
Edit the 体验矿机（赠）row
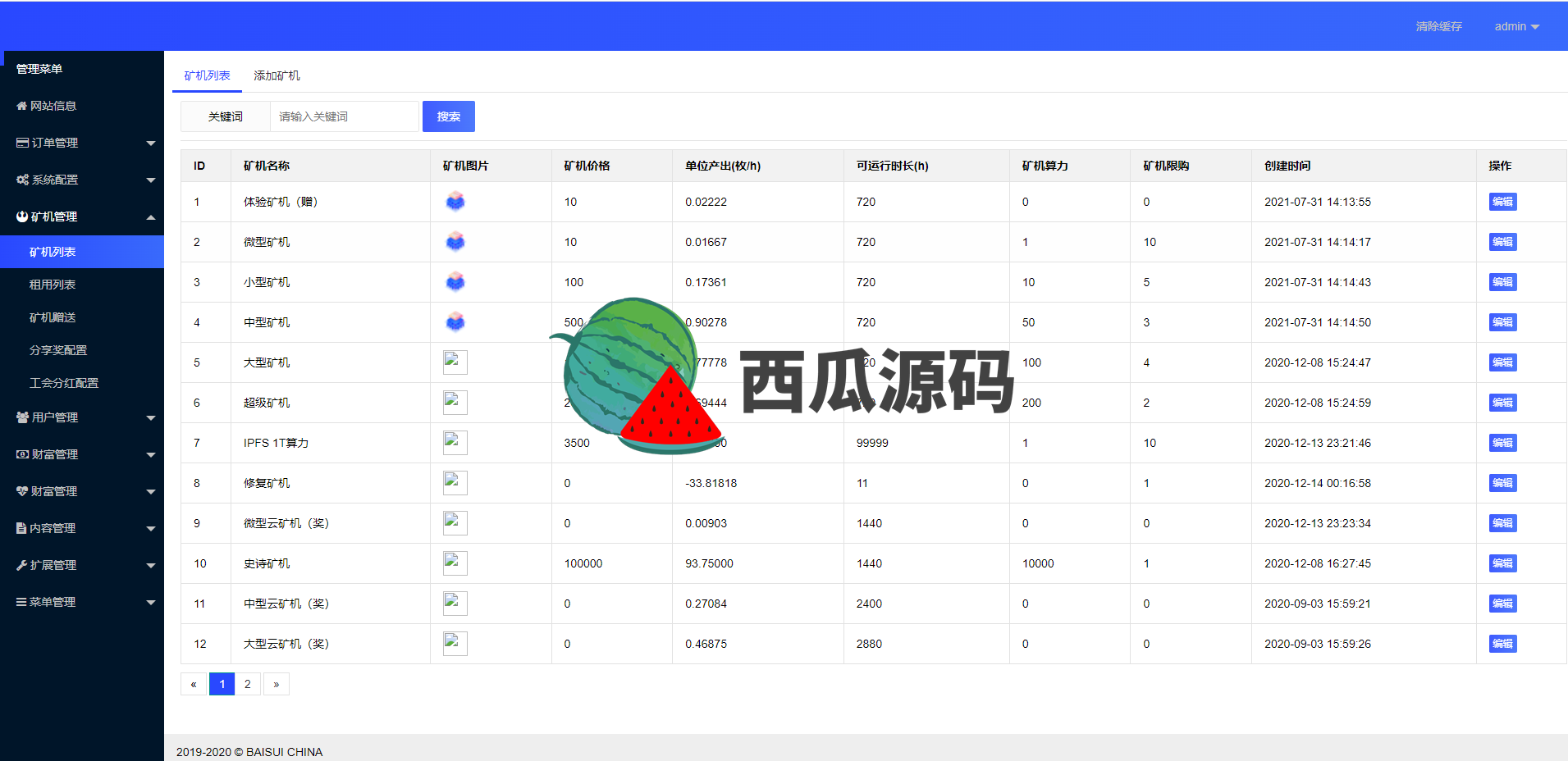(1502, 202)
